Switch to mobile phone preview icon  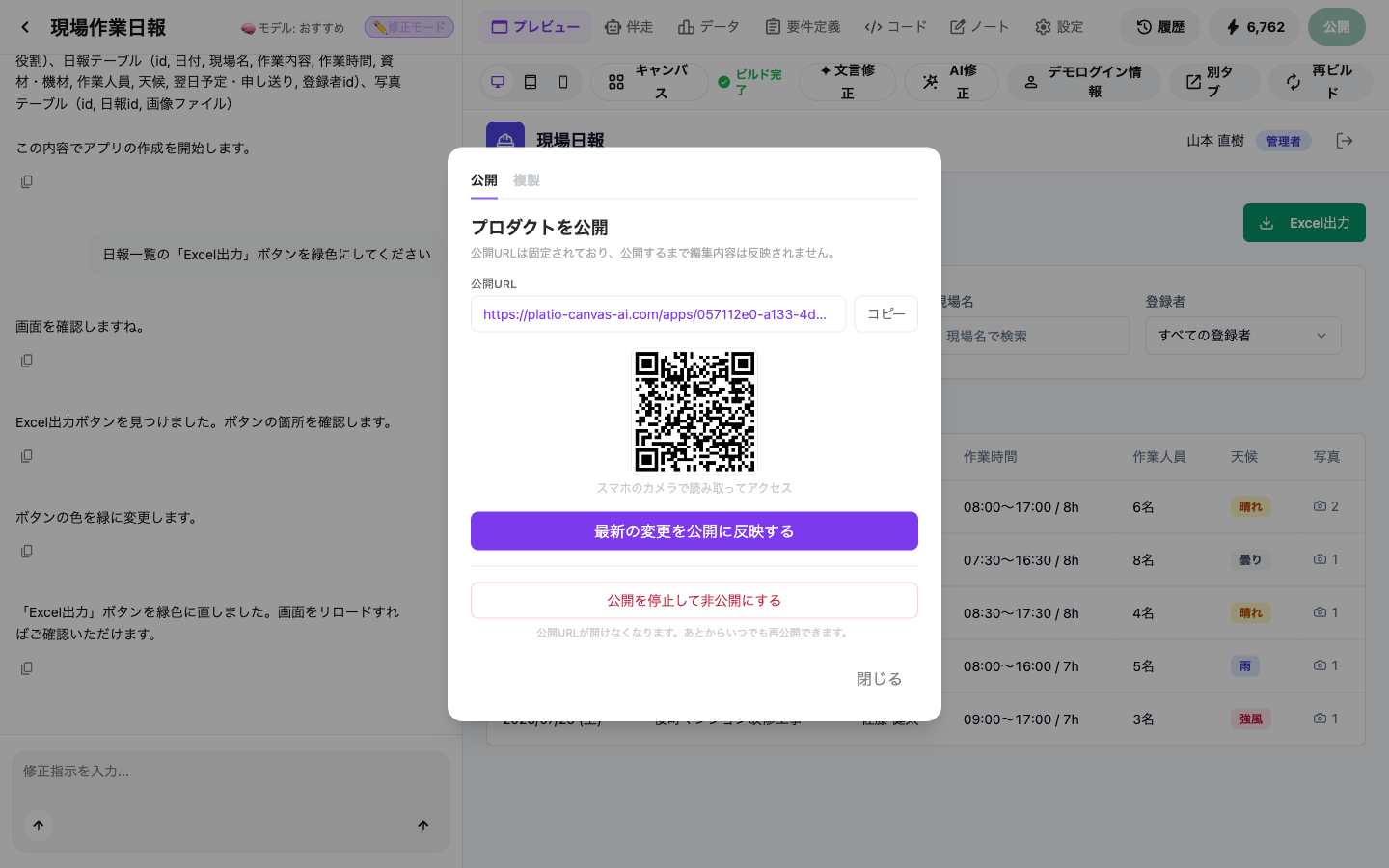click(x=563, y=82)
